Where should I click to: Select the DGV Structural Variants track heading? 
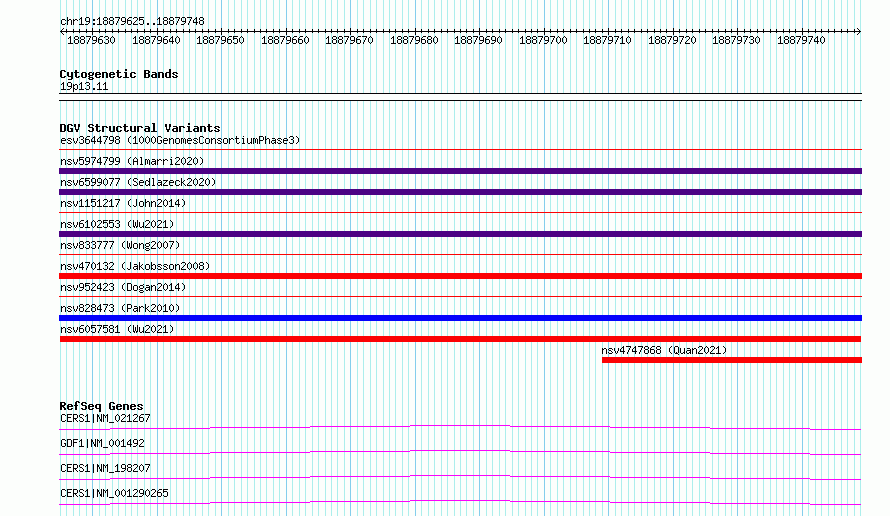tap(140, 128)
